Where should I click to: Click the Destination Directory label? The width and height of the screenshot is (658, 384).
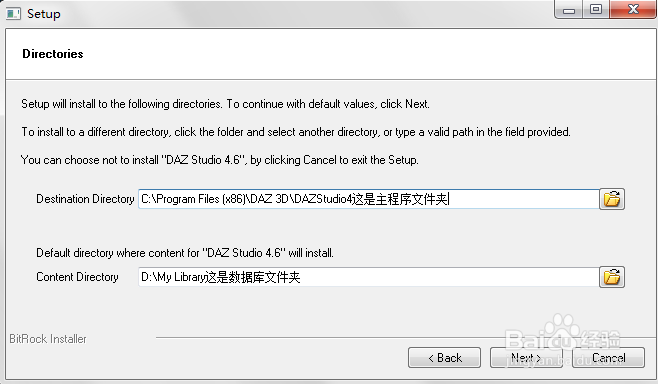coord(85,199)
